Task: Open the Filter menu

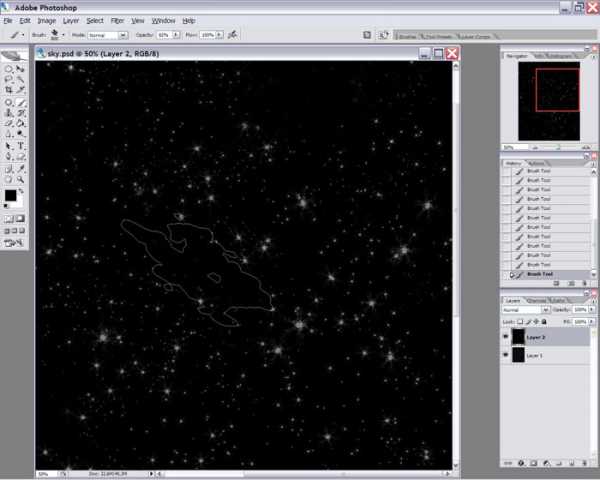Action: click(x=118, y=20)
